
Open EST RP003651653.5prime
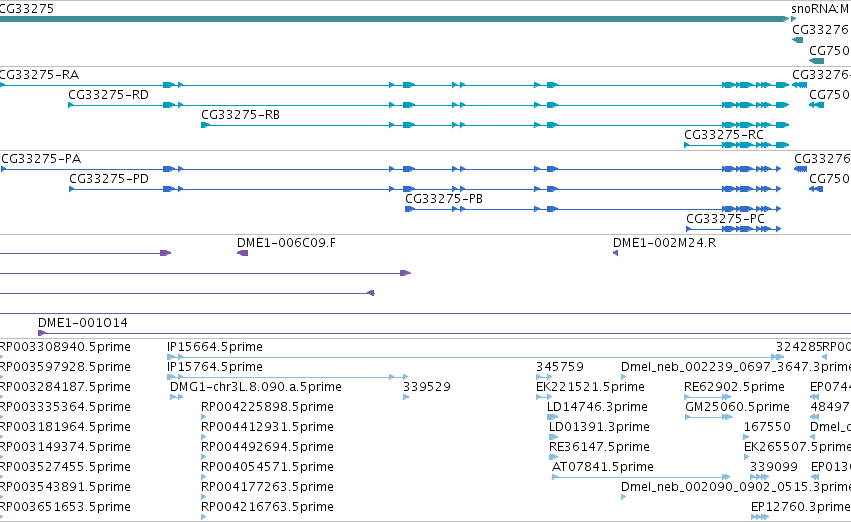point(65,507)
